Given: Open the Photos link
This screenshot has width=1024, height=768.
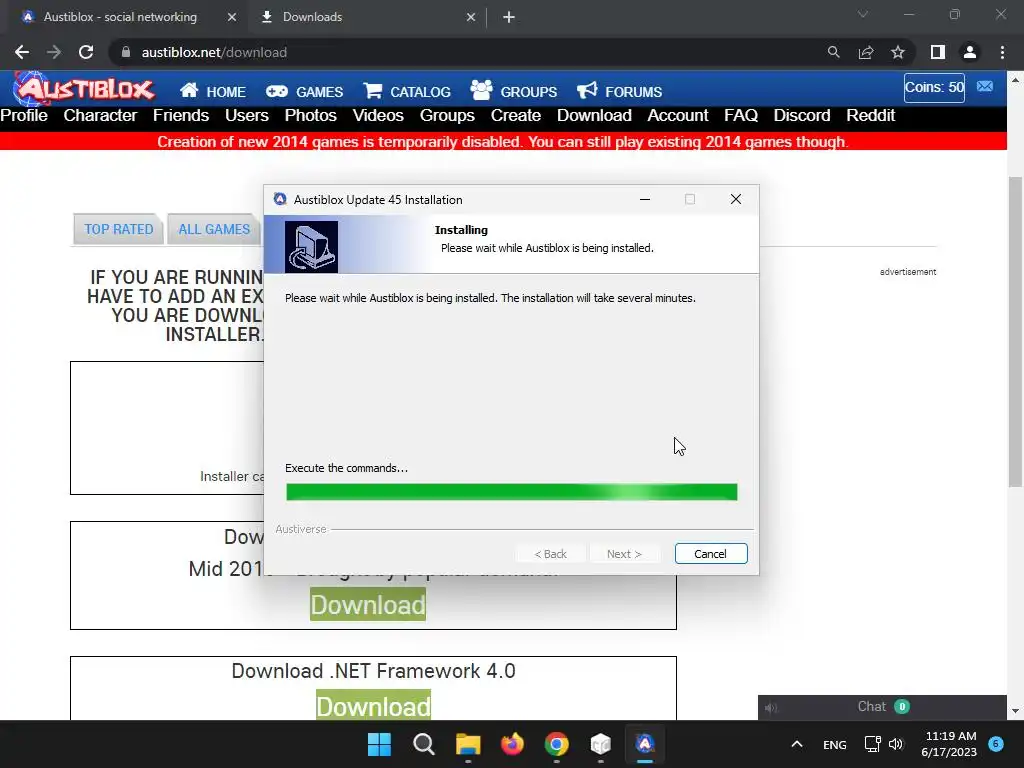Looking at the screenshot, I should pyautogui.click(x=310, y=116).
